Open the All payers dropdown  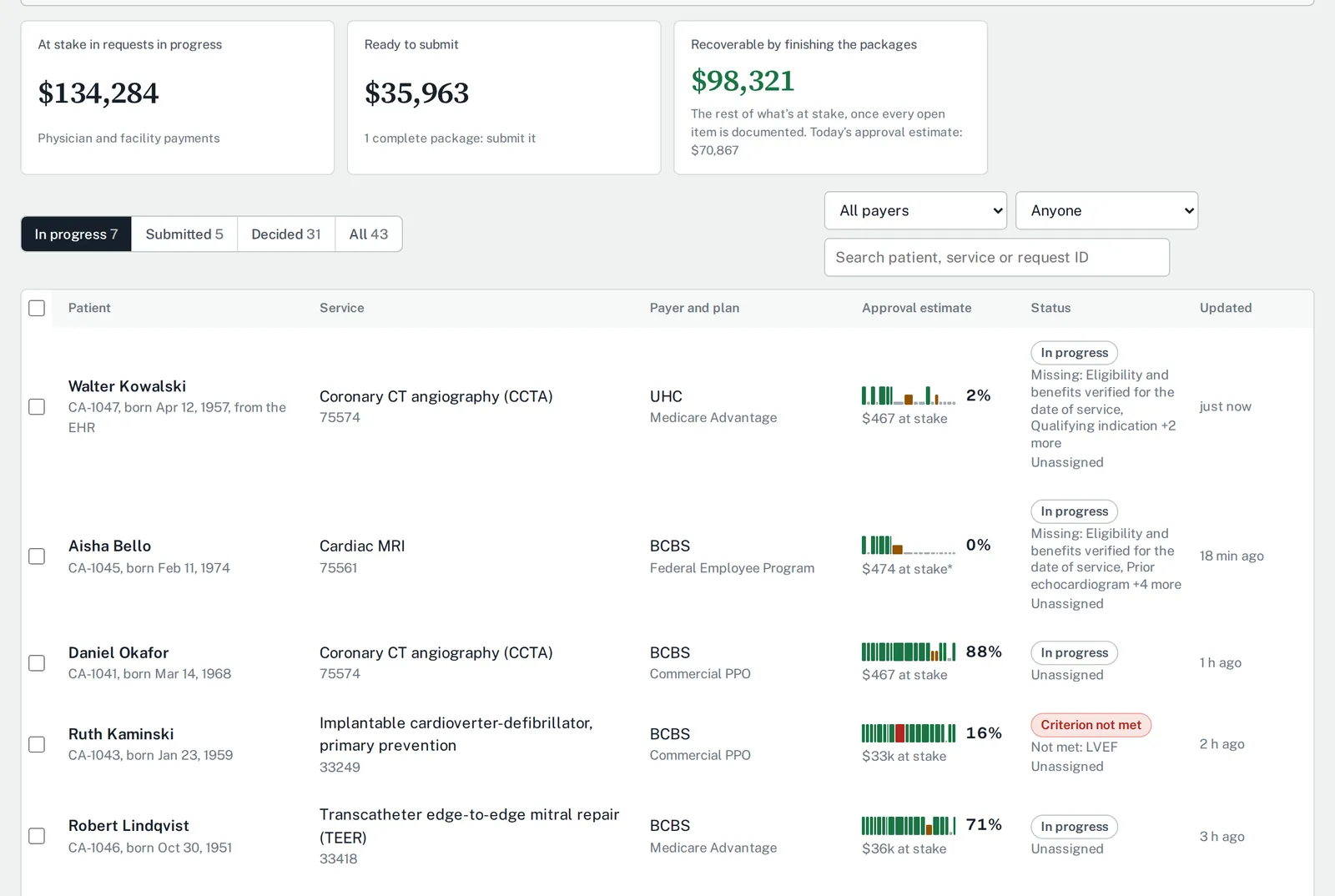pos(915,211)
